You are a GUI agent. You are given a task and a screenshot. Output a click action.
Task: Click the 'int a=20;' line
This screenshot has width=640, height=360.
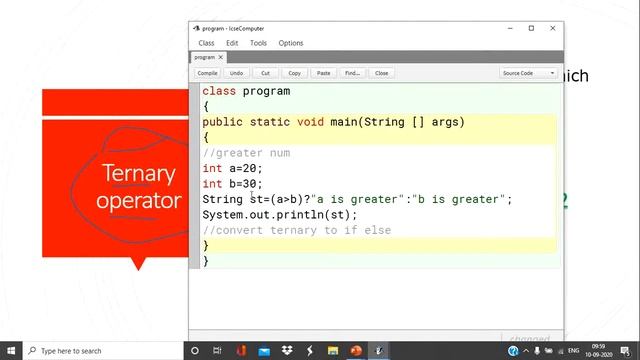[232, 168]
